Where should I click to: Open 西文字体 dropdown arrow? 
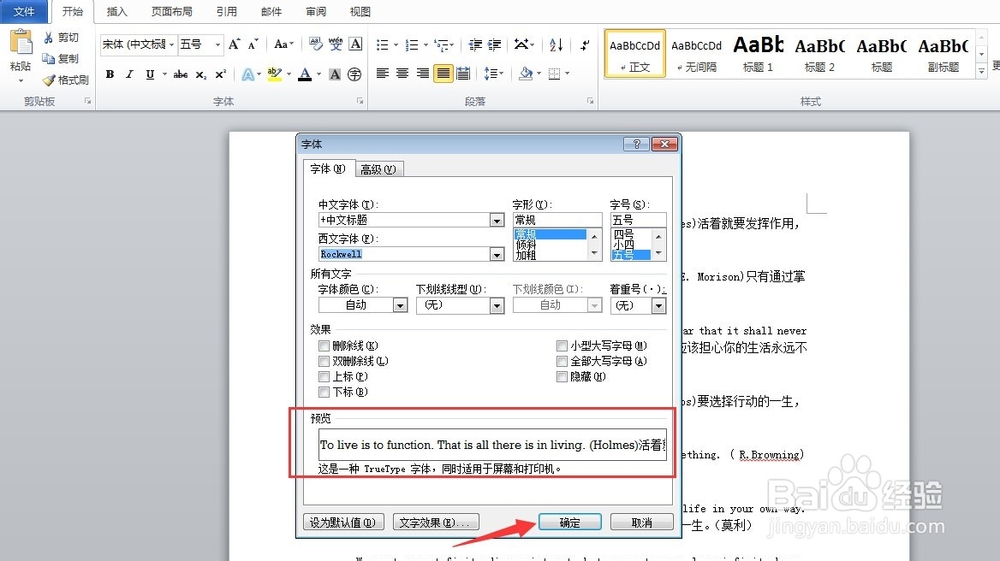497,254
